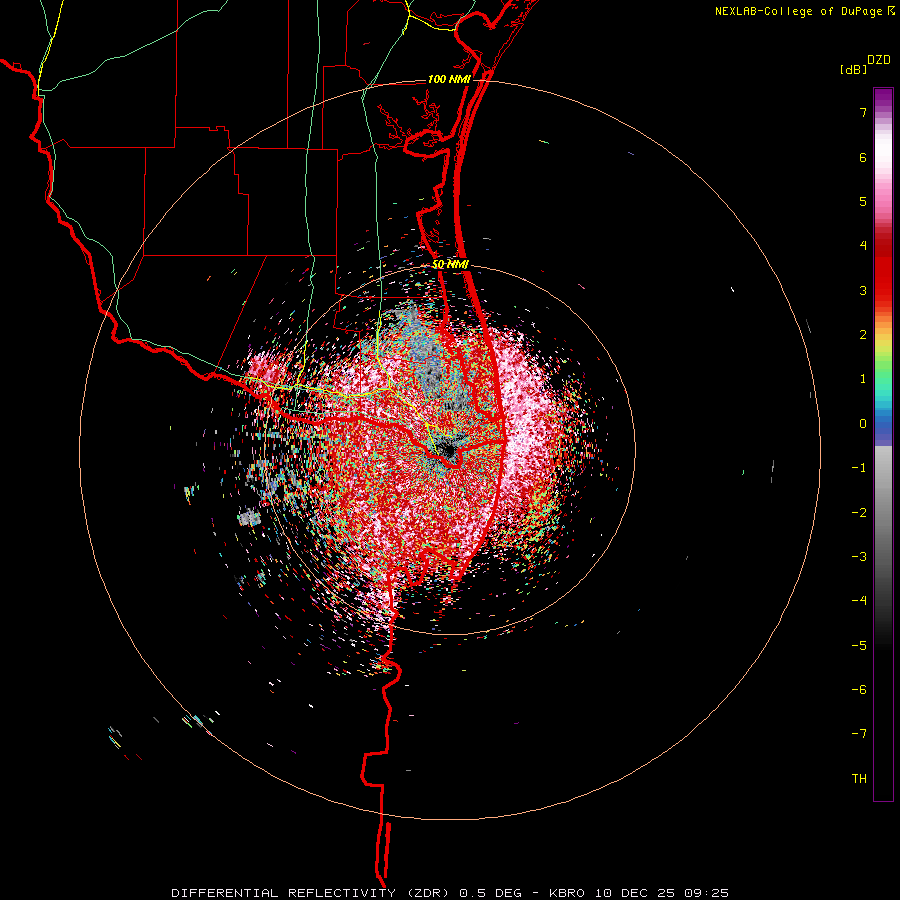Click the Differential Reflectivity product title caption
900x900 pixels.
click(x=450, y=893)
